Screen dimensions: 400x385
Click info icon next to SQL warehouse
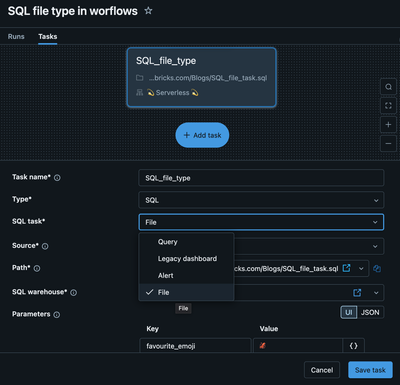74,293
